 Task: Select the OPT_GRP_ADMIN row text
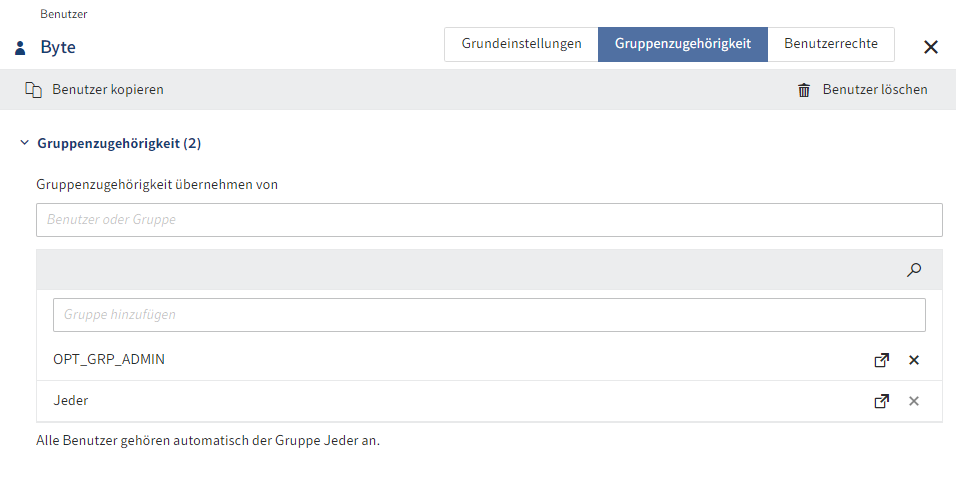(x=109, y=359)
